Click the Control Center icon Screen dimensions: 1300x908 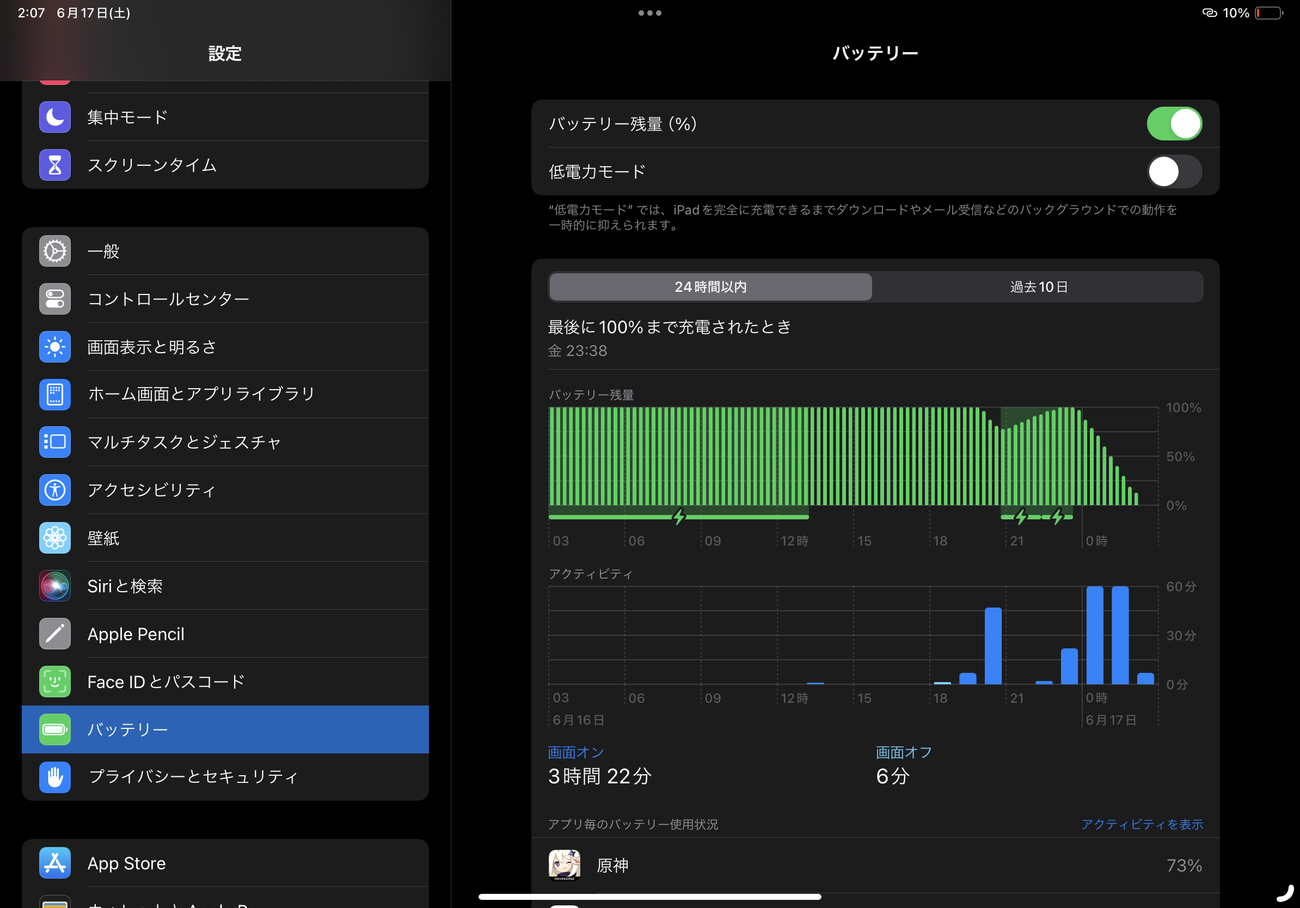pyautogui.click(x=54, y=298)
